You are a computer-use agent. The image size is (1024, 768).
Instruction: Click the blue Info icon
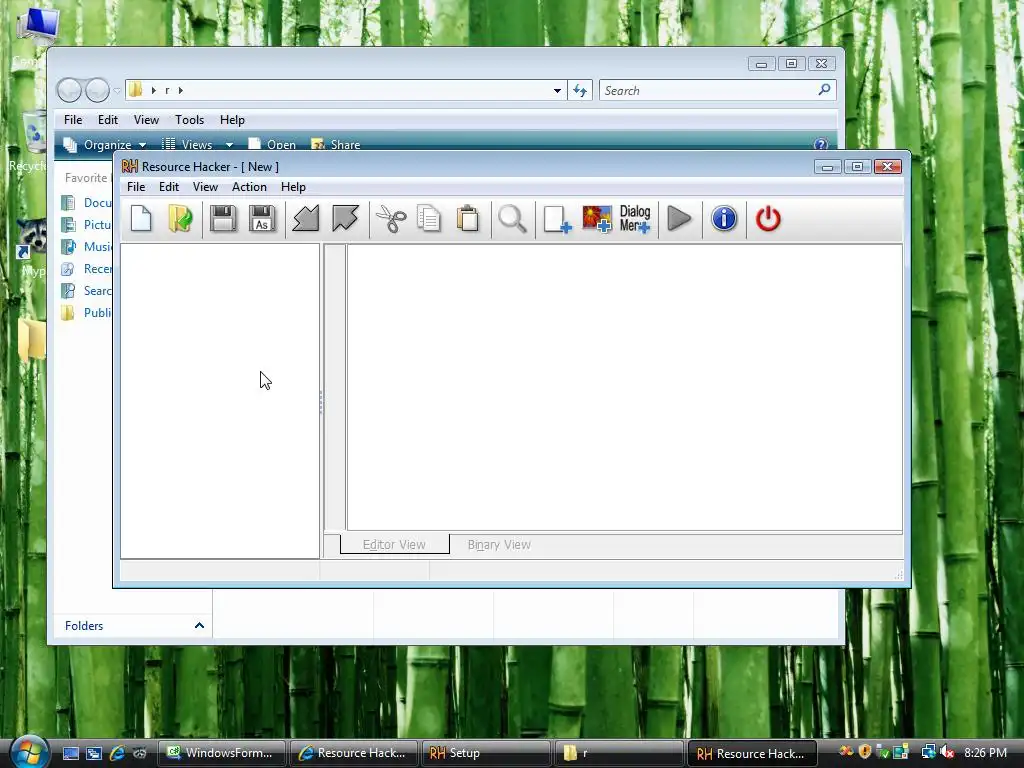point(724,219)
